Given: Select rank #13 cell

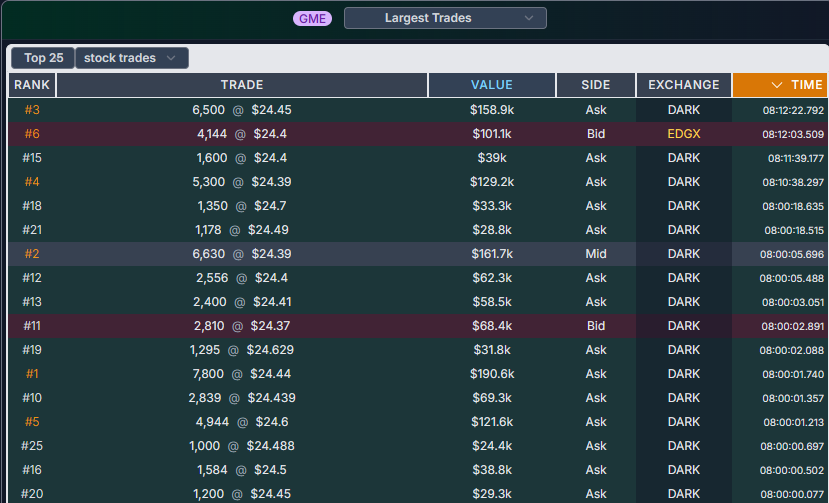Looking at the screenshot, I should [x=32, y=301].
